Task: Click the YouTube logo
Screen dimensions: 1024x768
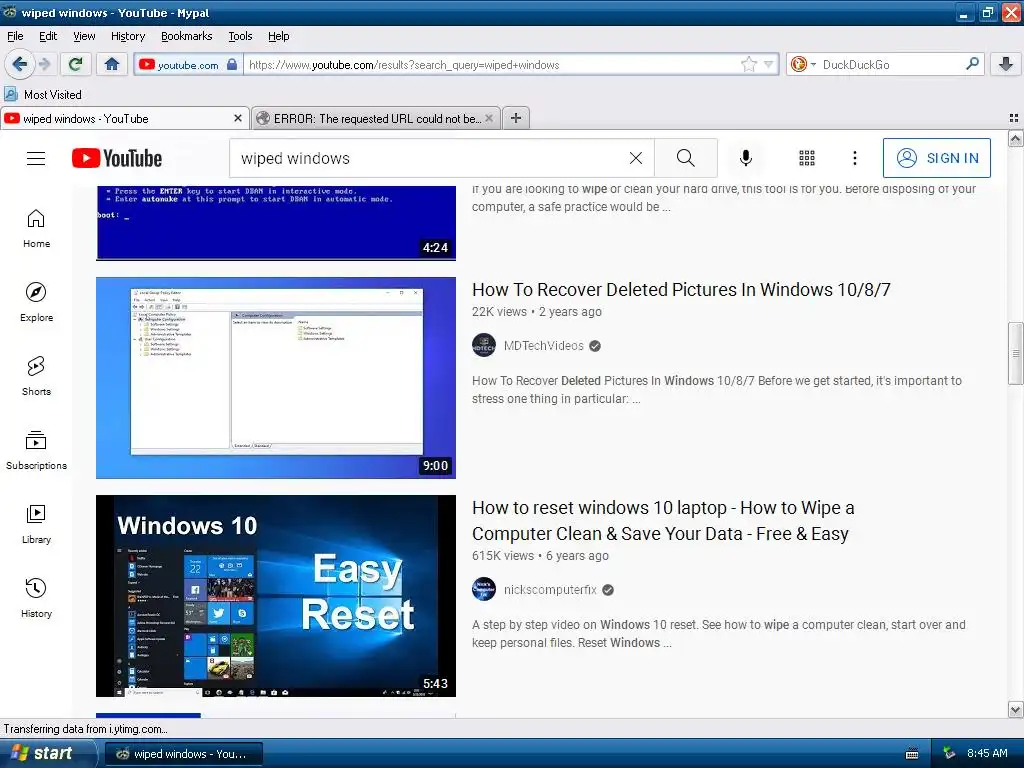Action: tap(117, 158)
